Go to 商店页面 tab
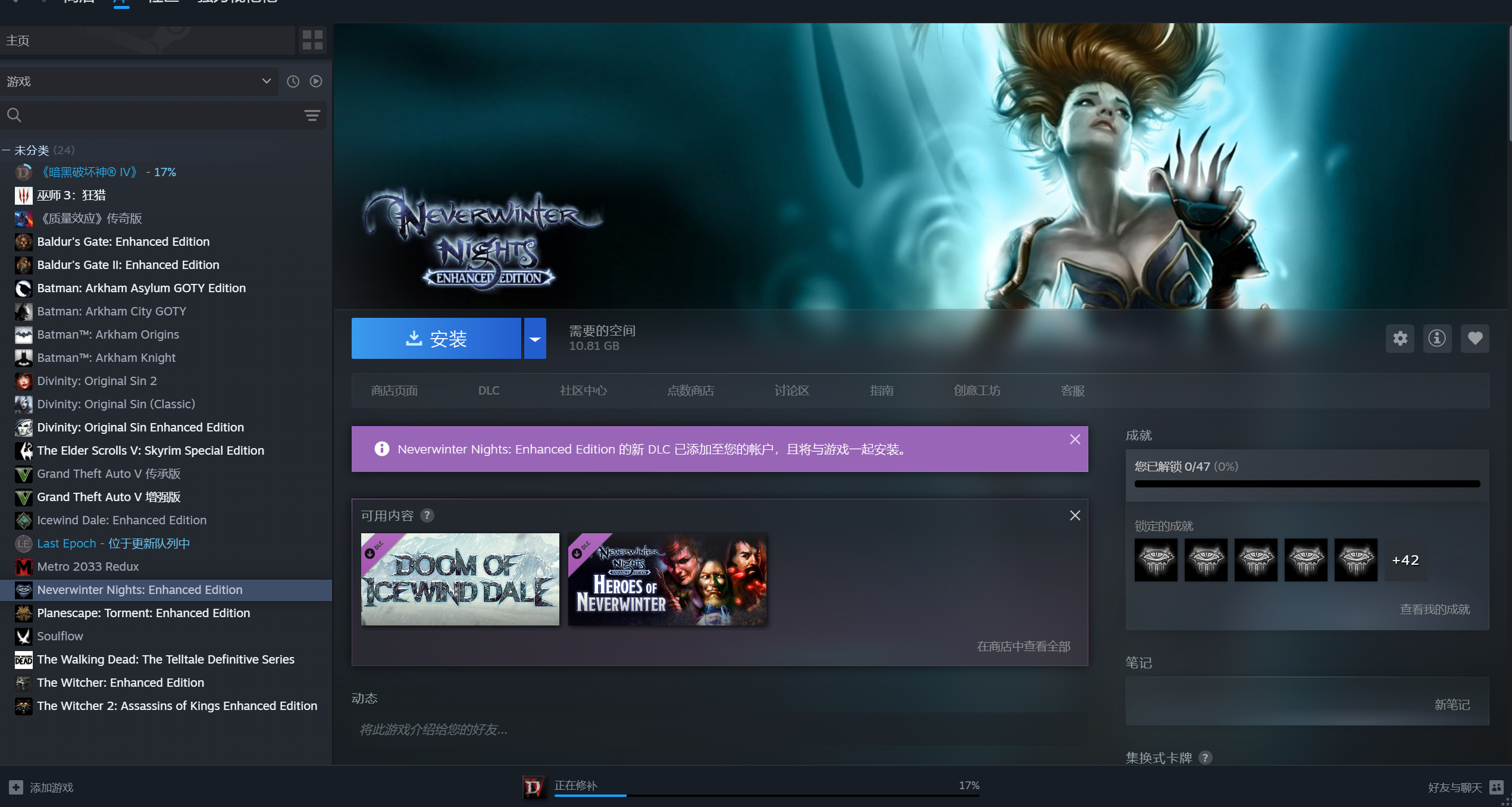The height and width of the screenshot is (807, 1512). point(395,391)
